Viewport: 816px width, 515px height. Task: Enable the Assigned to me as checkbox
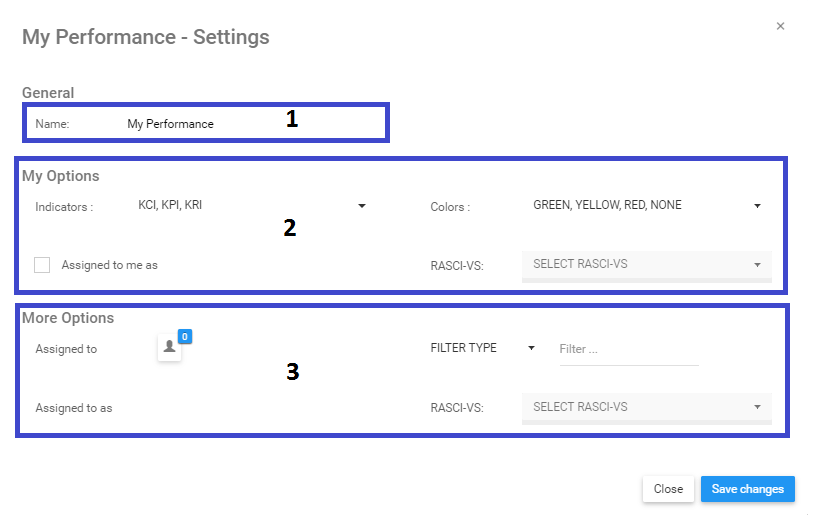tap(42, 265)
